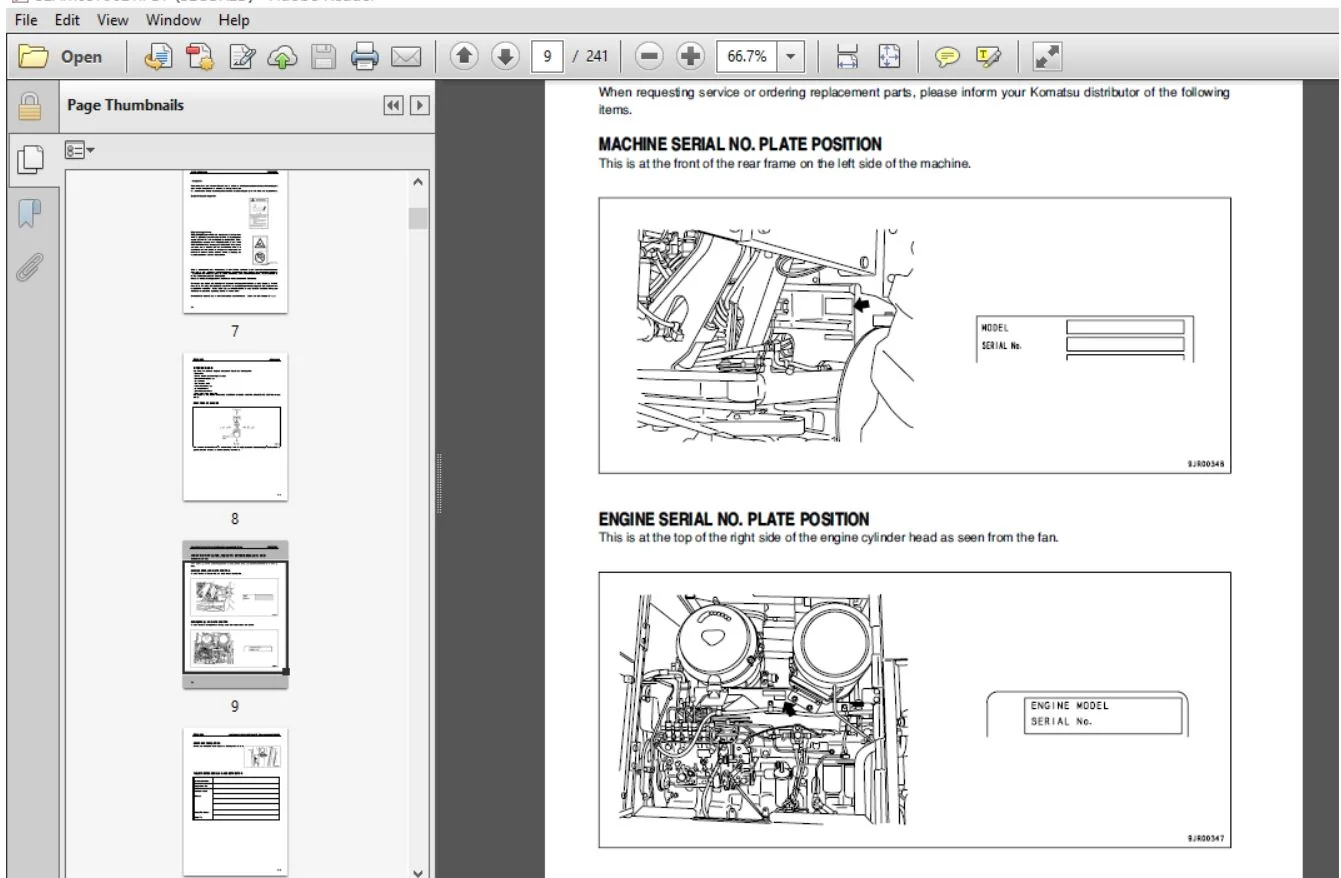Open the Bookmarks panel icon
This screenshot has height=878, width=1341.
tap(31, 212)
